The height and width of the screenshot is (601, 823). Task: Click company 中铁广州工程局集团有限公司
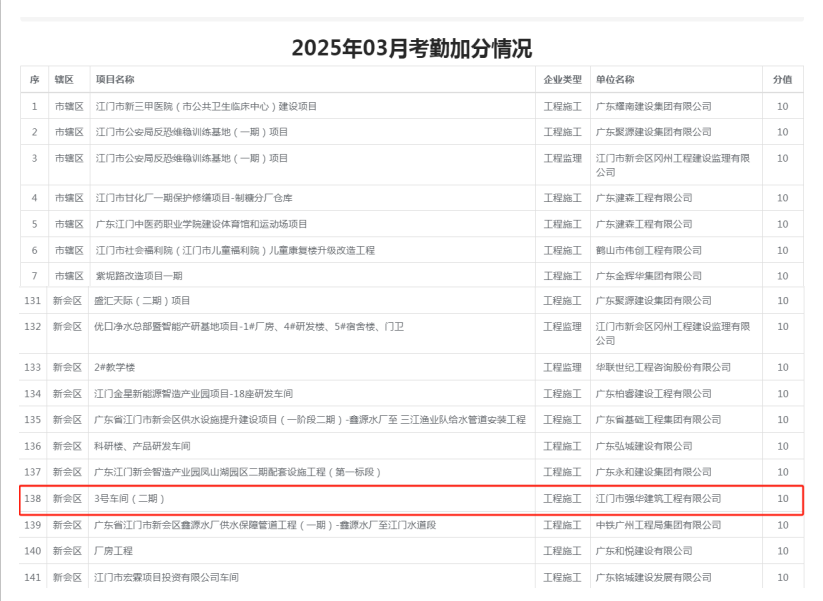tap(658, 525)
